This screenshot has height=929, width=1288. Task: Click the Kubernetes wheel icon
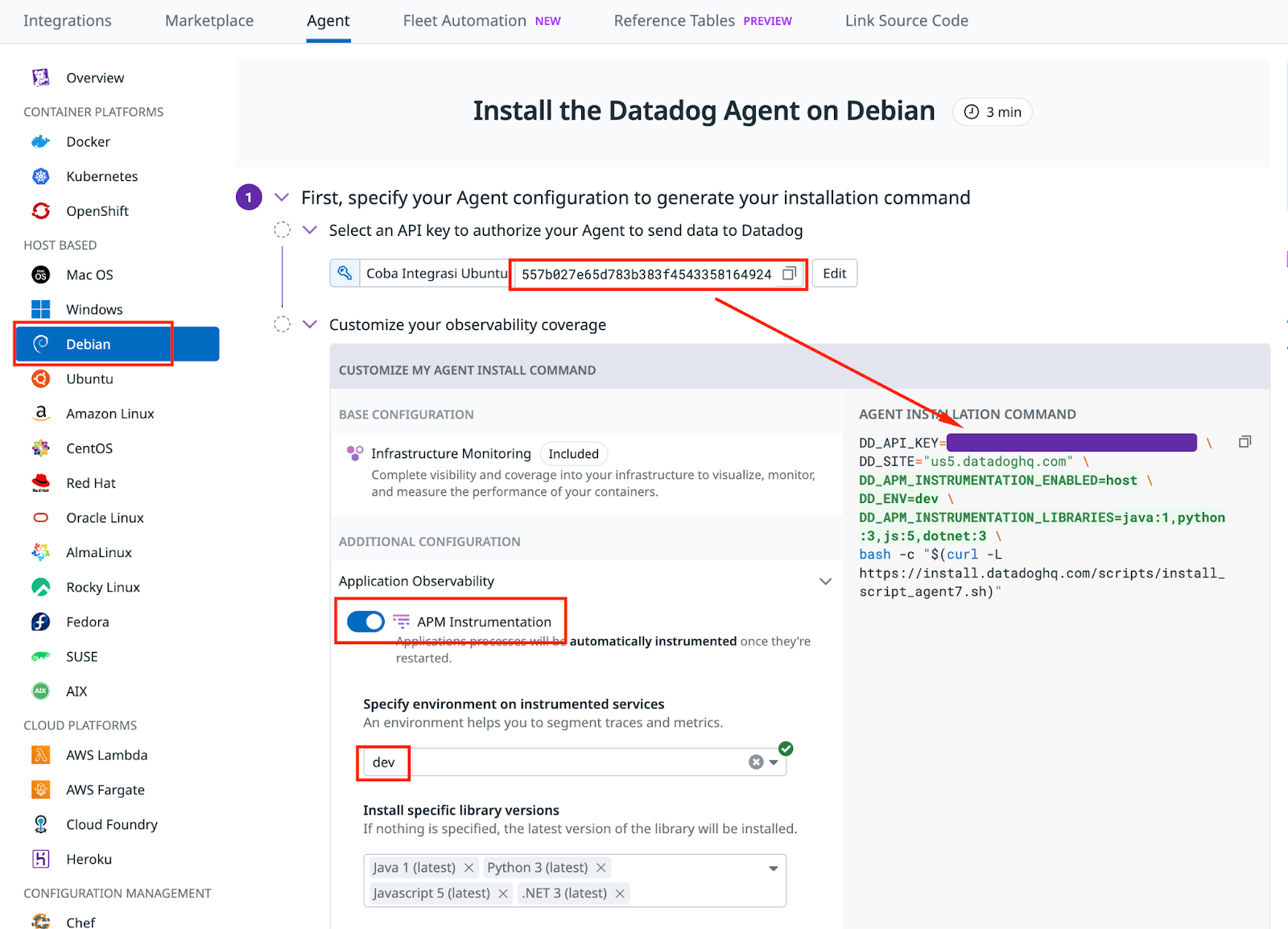(x=41, y=176)
